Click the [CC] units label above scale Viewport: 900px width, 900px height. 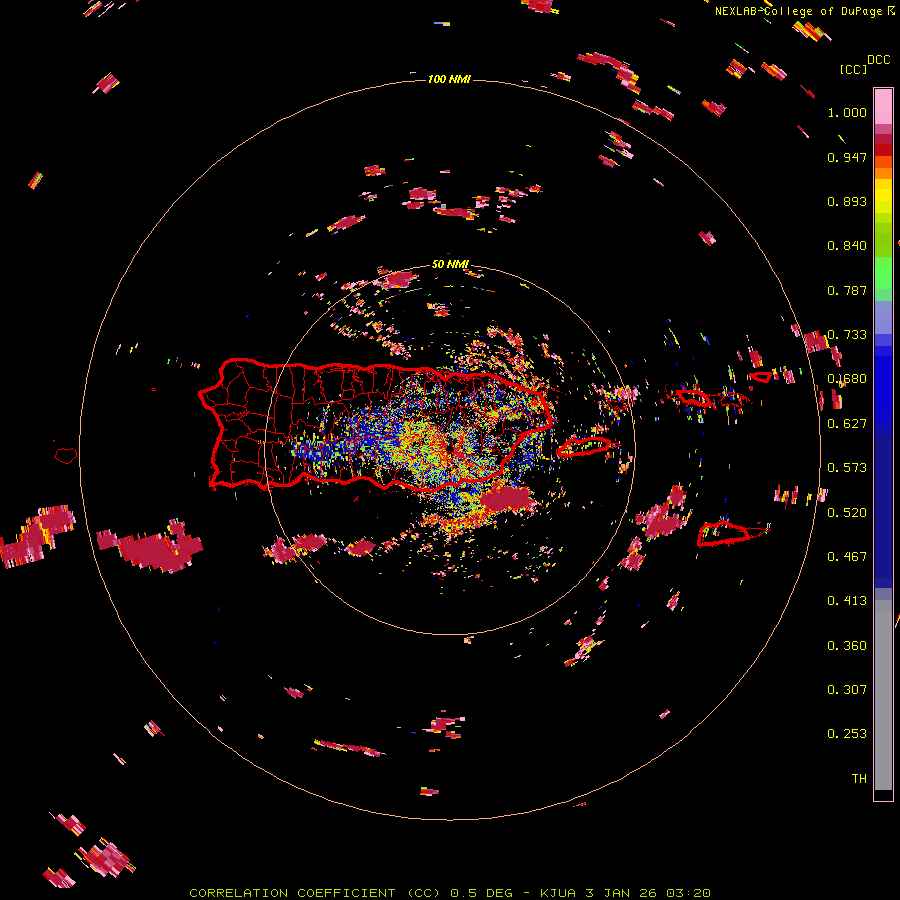tap(853, 69)
